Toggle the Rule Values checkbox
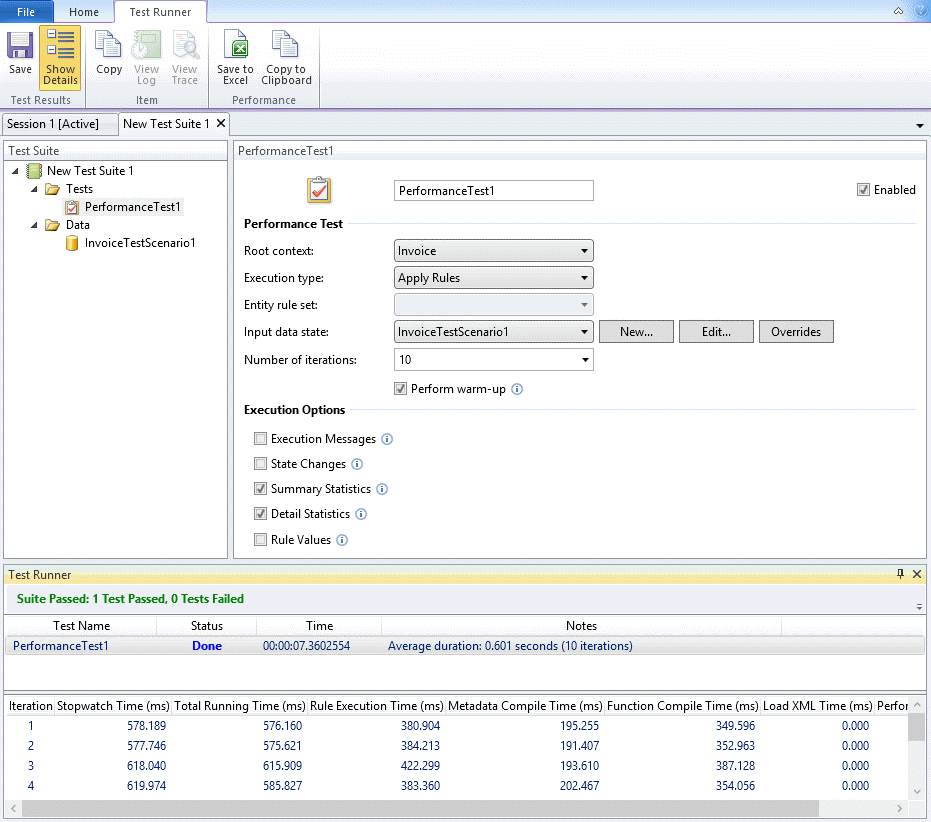Screen dimensions: 931x822 coord(261,540)
